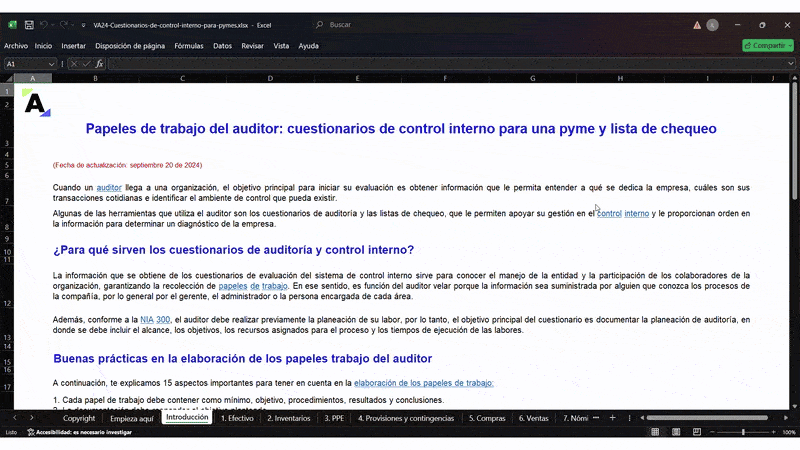Viewport: 800px width, 450px height.
Task: Switch to the 2. Inventarios sheet tab
Action: coord(289,418)
